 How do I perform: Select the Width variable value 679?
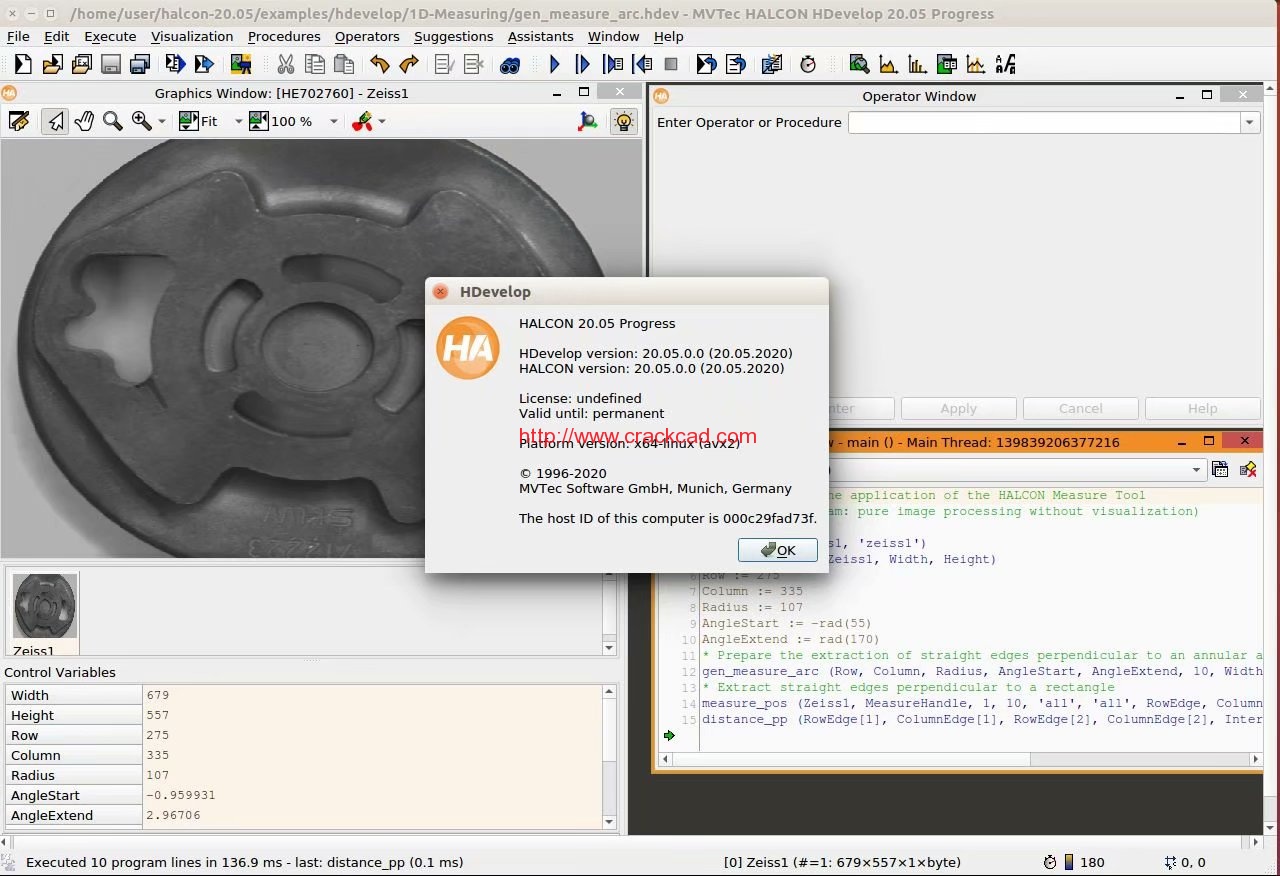coord(158,695)
